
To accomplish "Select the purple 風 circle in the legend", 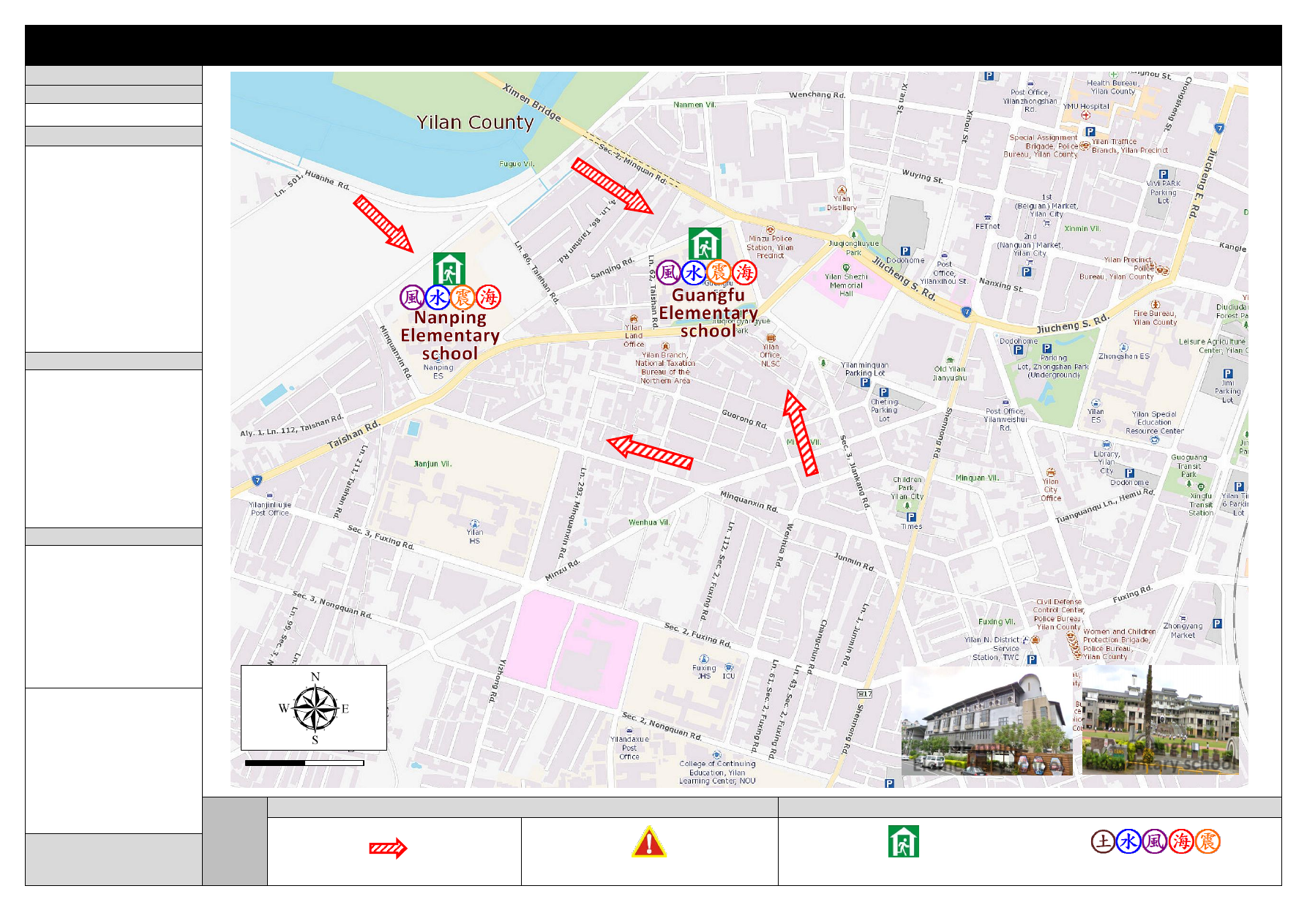I will click(x=1155, y=841).
